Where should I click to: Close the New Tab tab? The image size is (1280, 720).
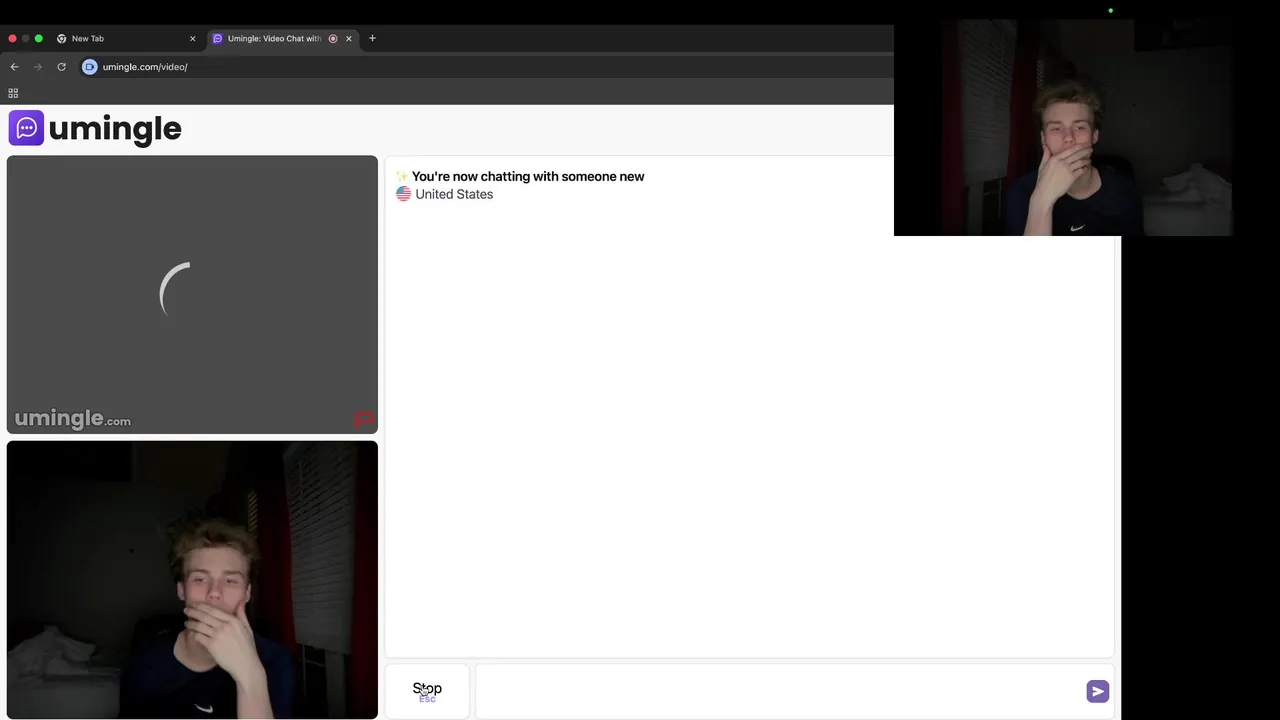point(193,38)
